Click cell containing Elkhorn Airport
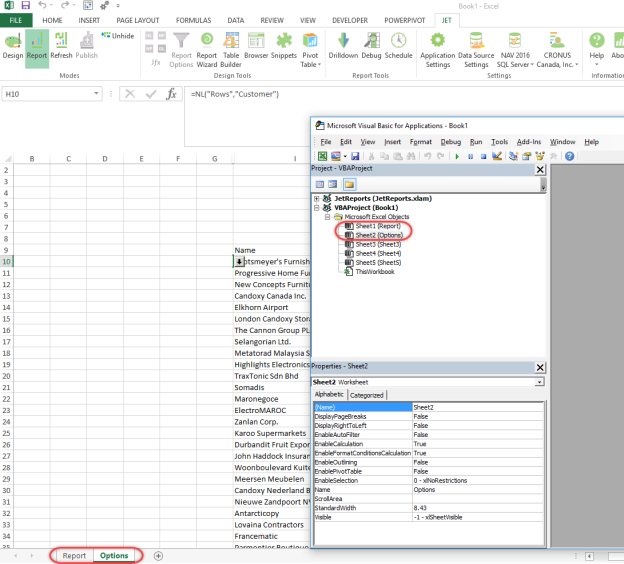This screenshot has width=624, height=564. click(272, 307)
